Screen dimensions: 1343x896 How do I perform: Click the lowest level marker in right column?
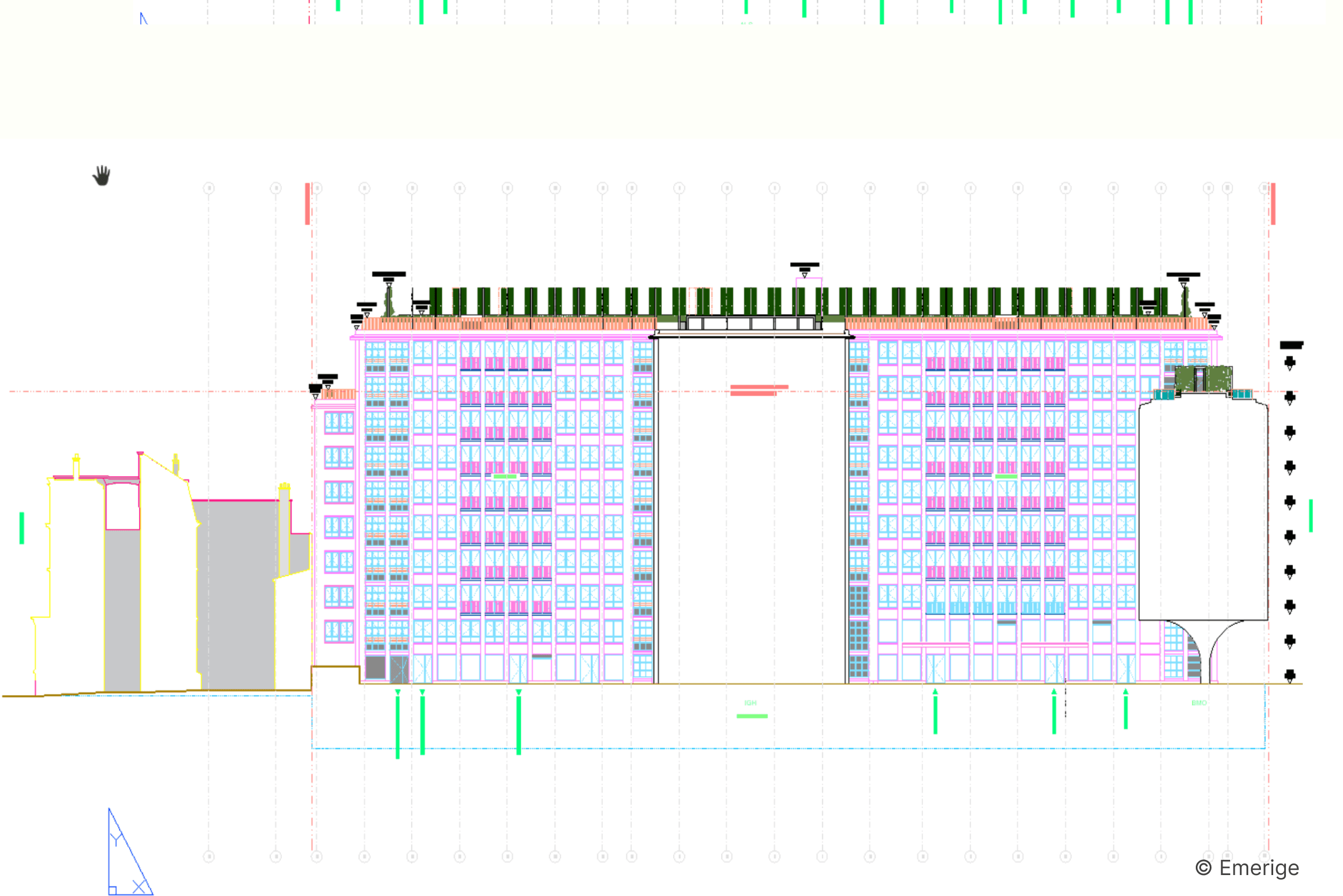point(1290,675)
